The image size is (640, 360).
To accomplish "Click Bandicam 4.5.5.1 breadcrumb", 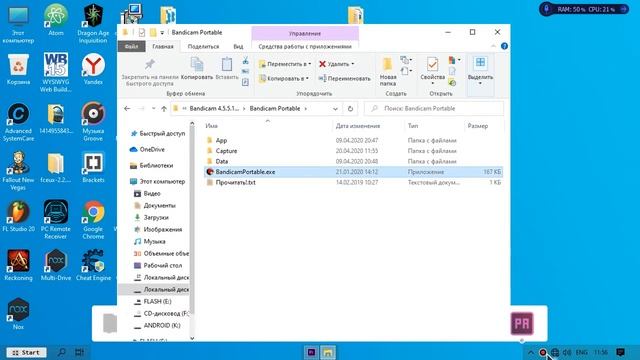I will point(214,109).
